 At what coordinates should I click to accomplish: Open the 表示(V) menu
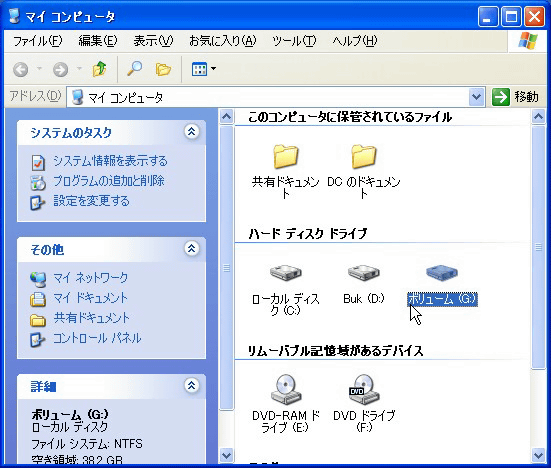[153, 41]
